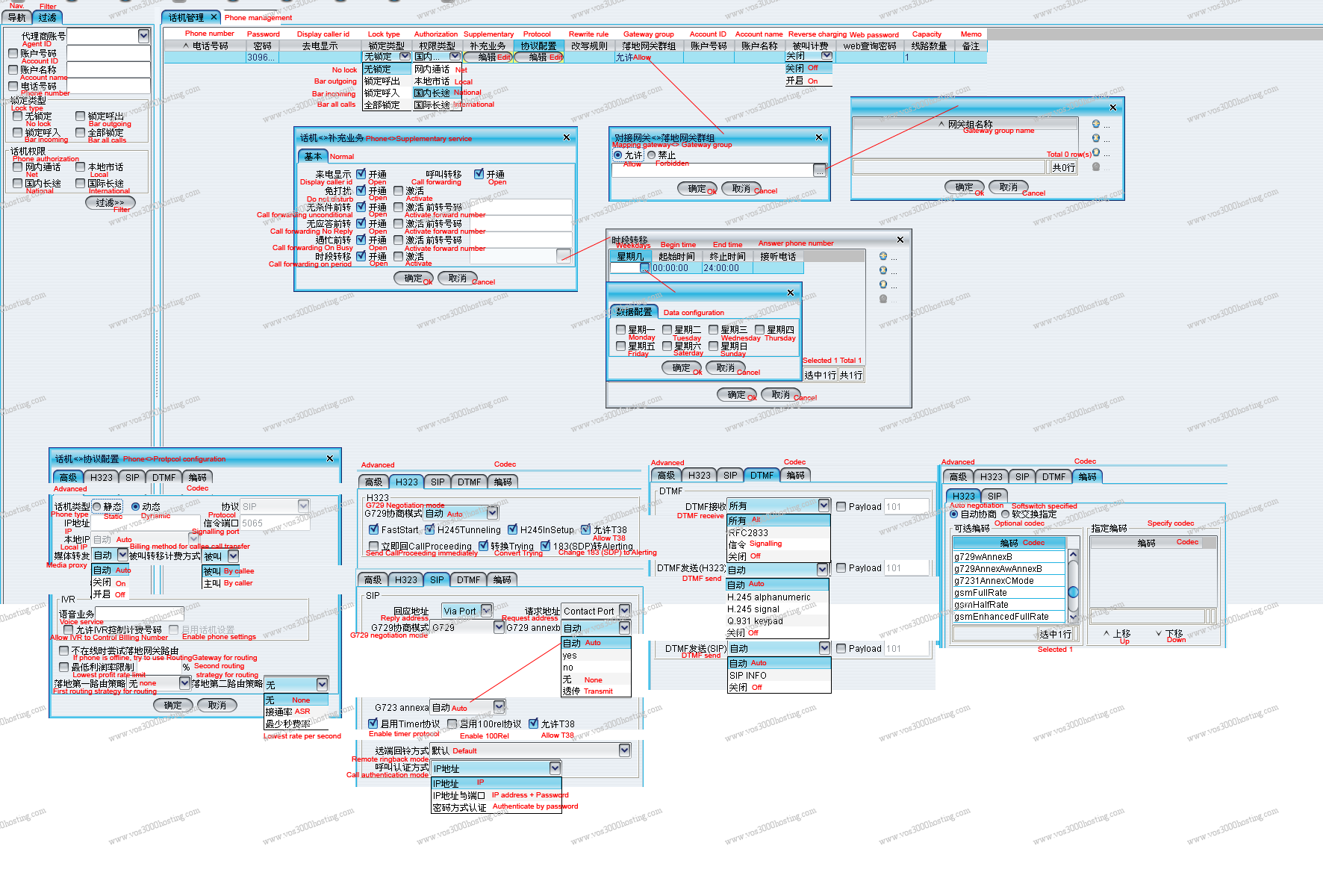Open the ellipsis browse button in the mapping gateway dialog
Image resolution: width=1323 pixels, height=896 pixels.
point(820,170)
